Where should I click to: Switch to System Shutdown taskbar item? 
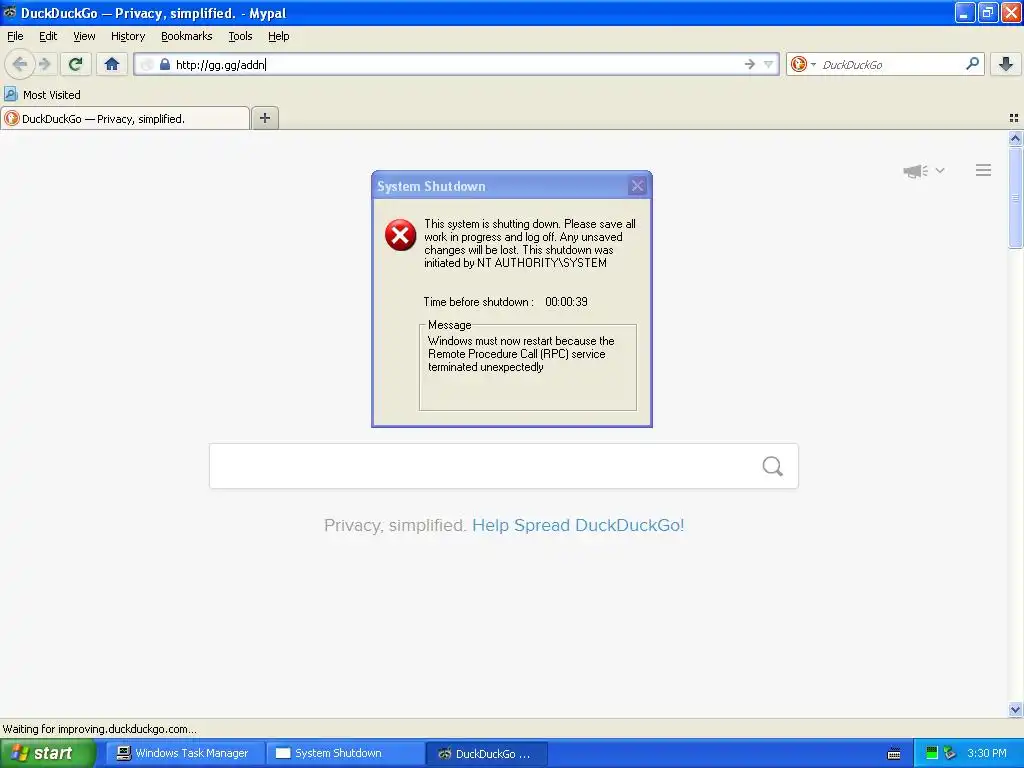pos(344,753)
